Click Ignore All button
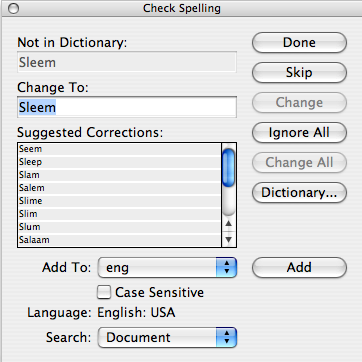Image resolution: width=362 pixels, height=362 pixels. (299, 133)
